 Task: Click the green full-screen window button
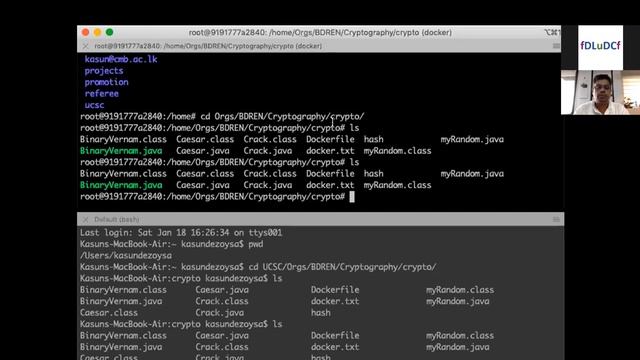[109, 32]
